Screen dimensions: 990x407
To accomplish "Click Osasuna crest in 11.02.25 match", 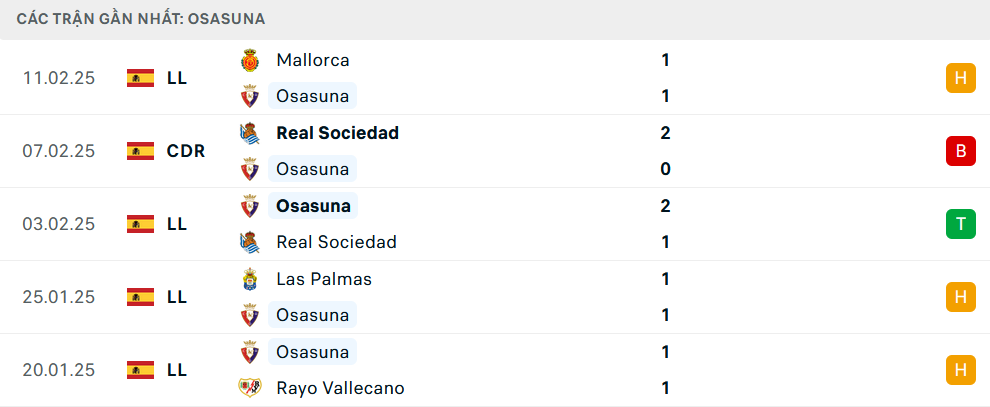I will [x=249, y=96].
